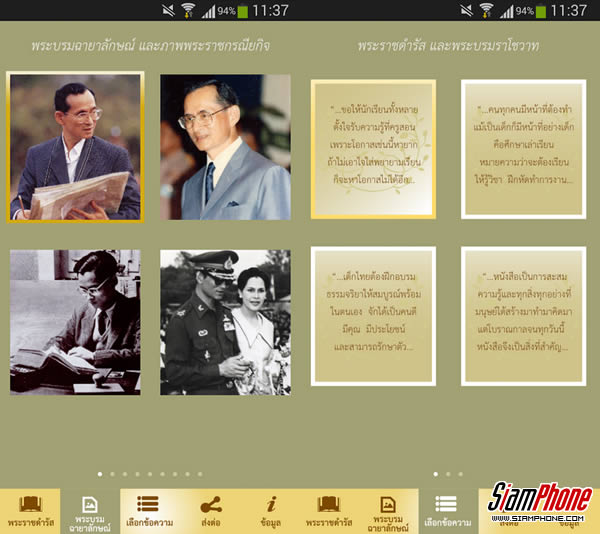Click the first page indicator dot under photos
Viewport: 600px width, 534px height.
click(99, 473)
